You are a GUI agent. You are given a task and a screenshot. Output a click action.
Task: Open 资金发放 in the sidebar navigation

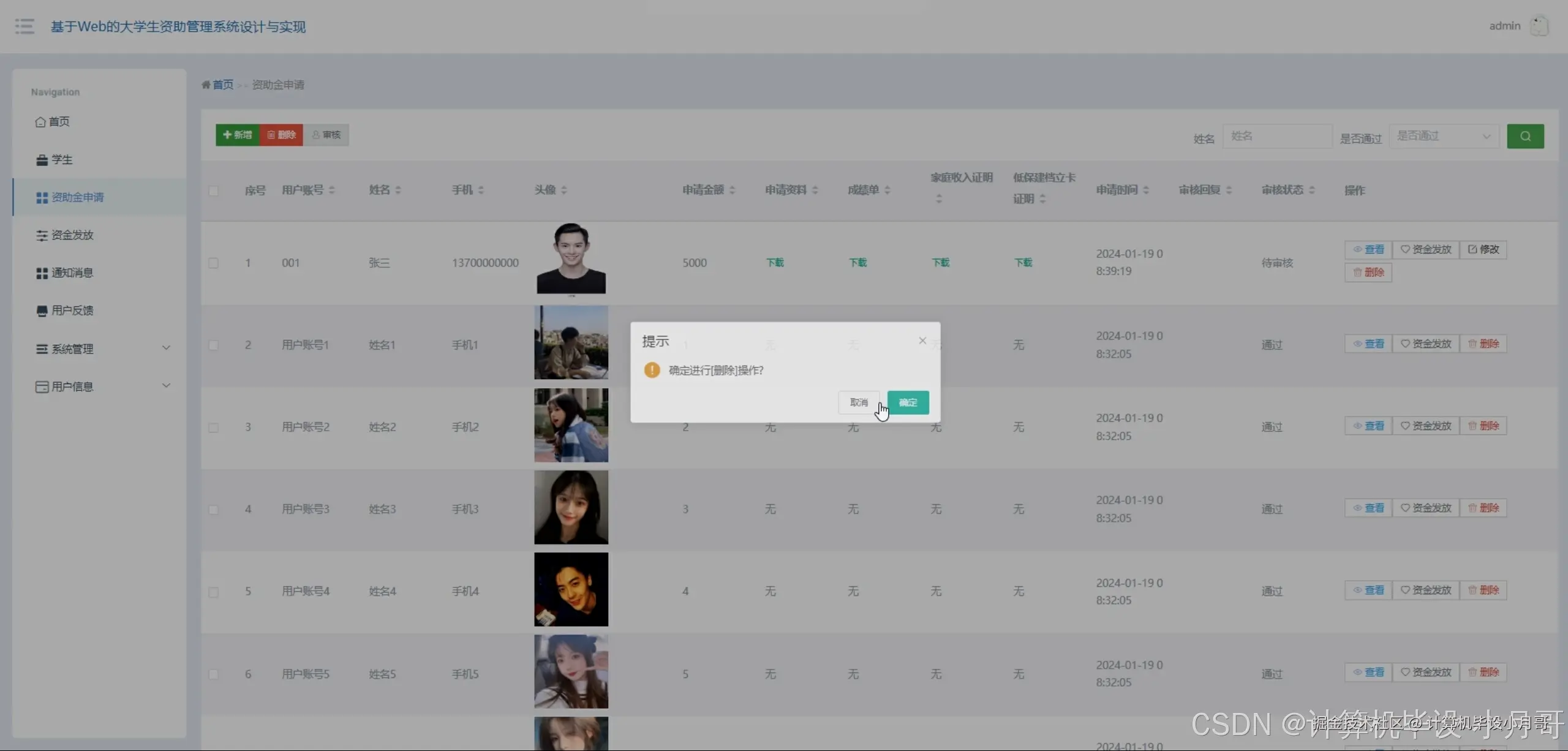pyautogui.click(x=72, y=235)
